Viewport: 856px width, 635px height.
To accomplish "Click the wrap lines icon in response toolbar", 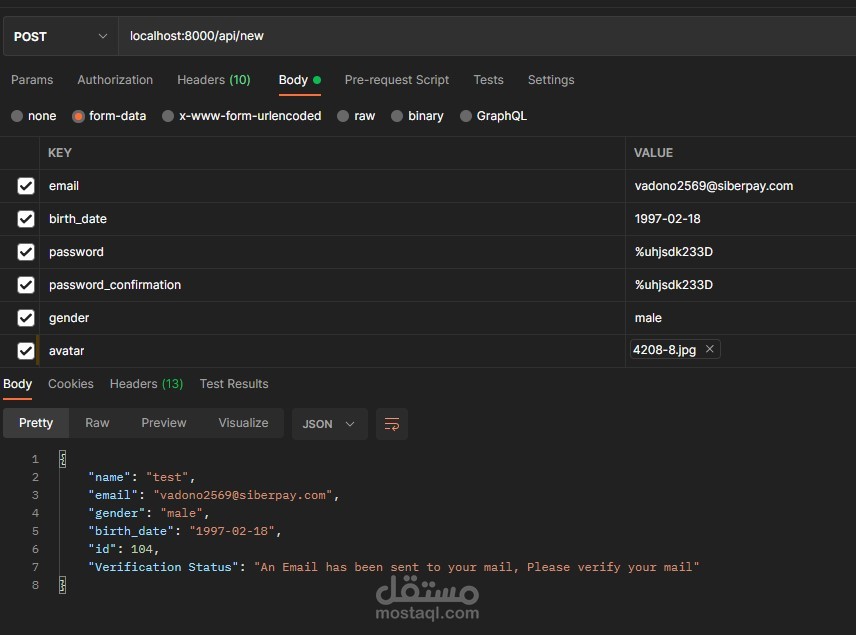I will tap(392, 424).
